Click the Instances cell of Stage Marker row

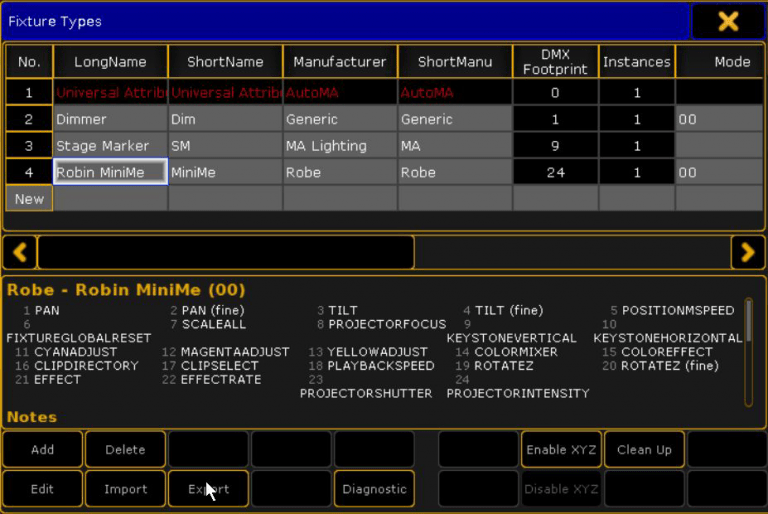tap(637, 146)
